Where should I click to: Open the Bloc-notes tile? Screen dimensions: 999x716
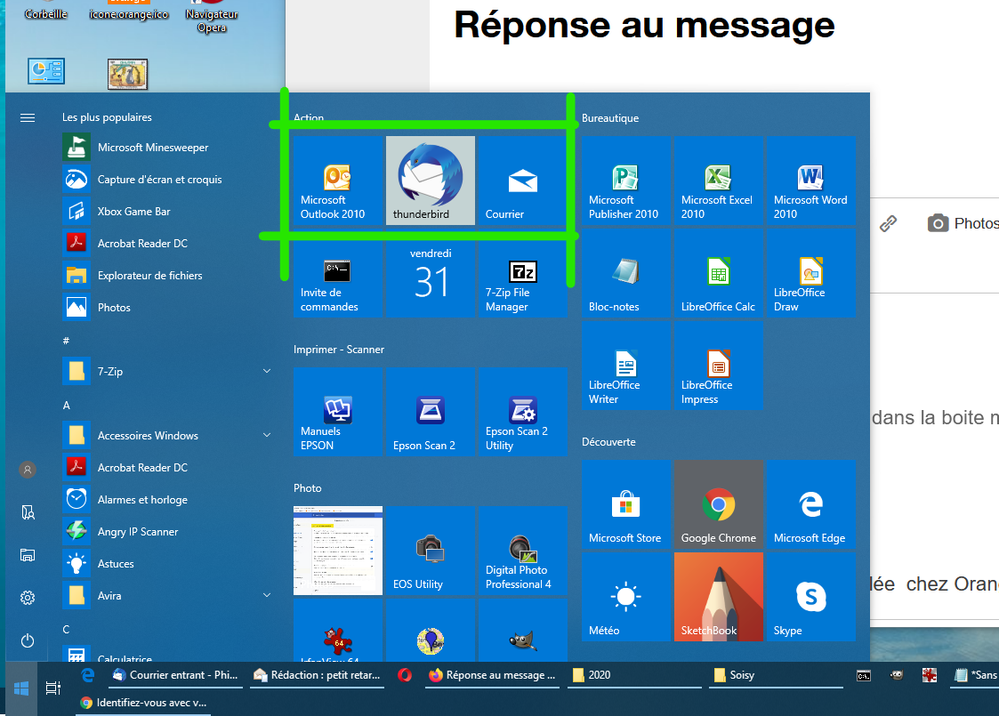coord(626,273)
